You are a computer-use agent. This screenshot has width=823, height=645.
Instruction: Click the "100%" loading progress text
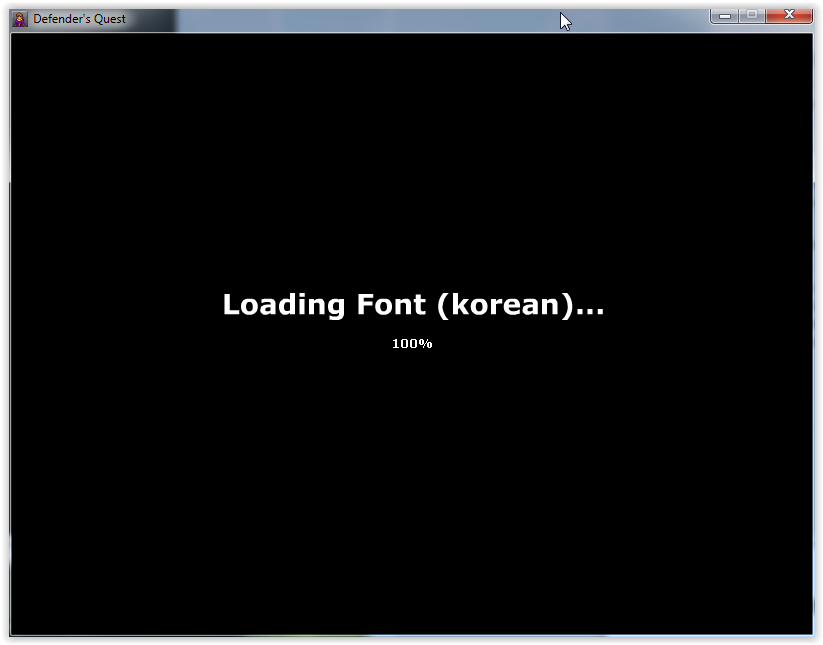pos(412,344)
